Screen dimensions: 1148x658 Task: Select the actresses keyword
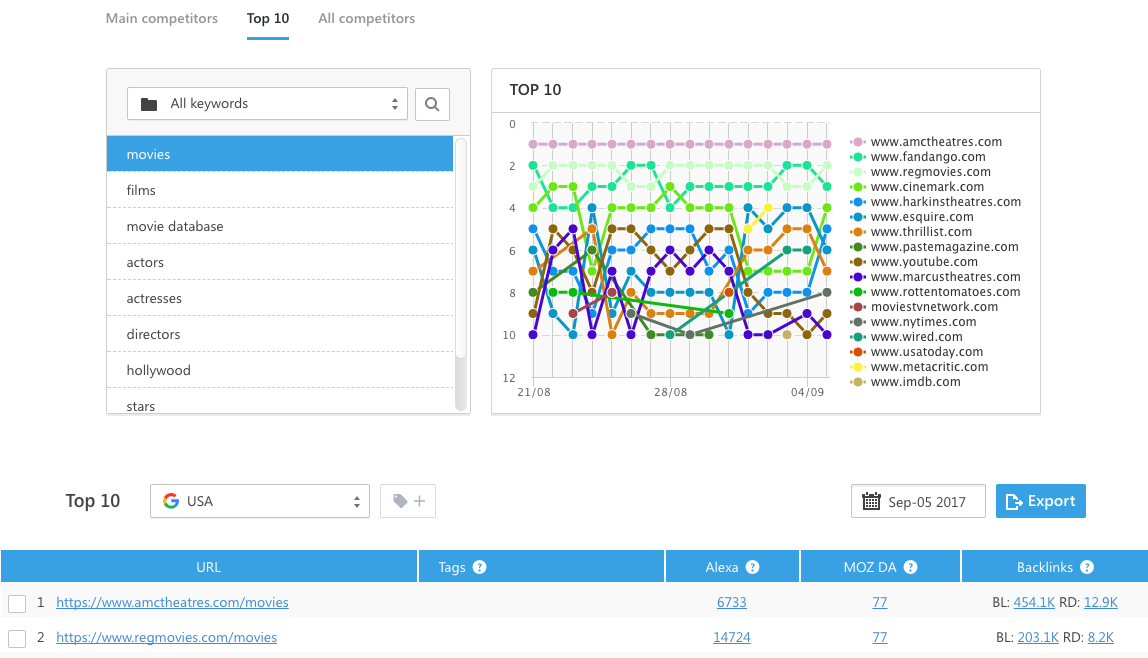tap(280, 298)
